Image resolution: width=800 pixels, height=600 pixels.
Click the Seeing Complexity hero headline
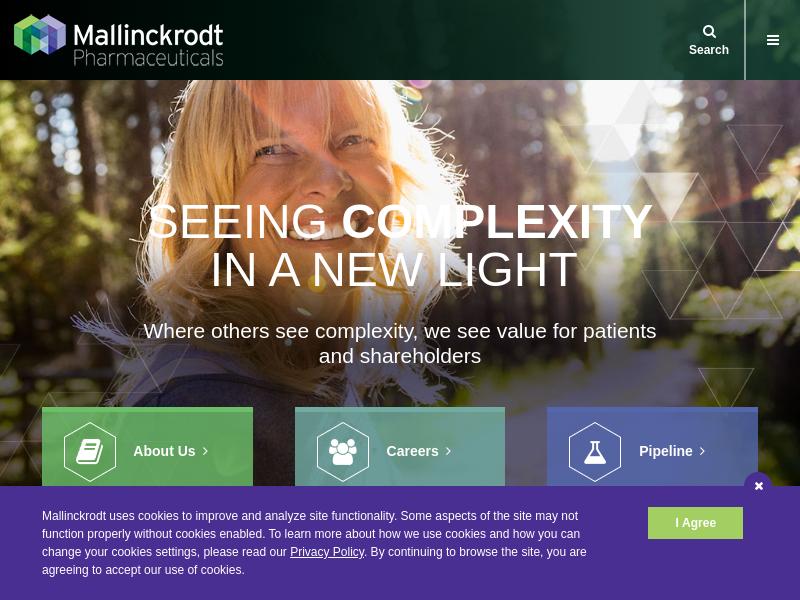tap(399, 246)
